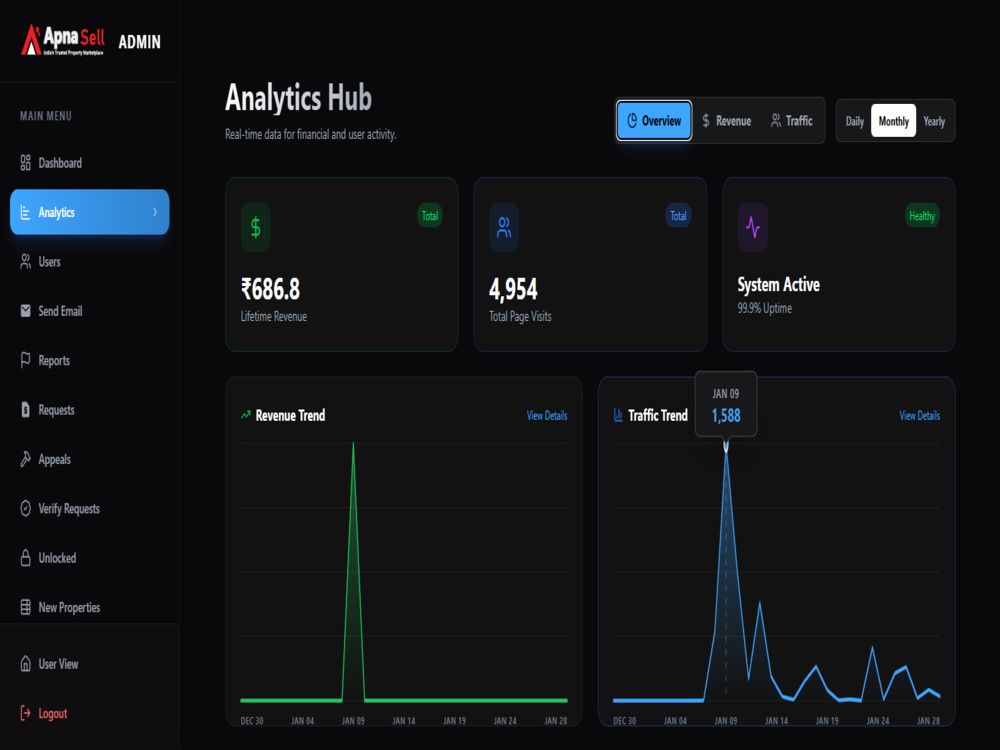The width and height of the screenshot is (1000, 750).
Task: Click the Verify Requests badge icon
Action: (26, 508)
